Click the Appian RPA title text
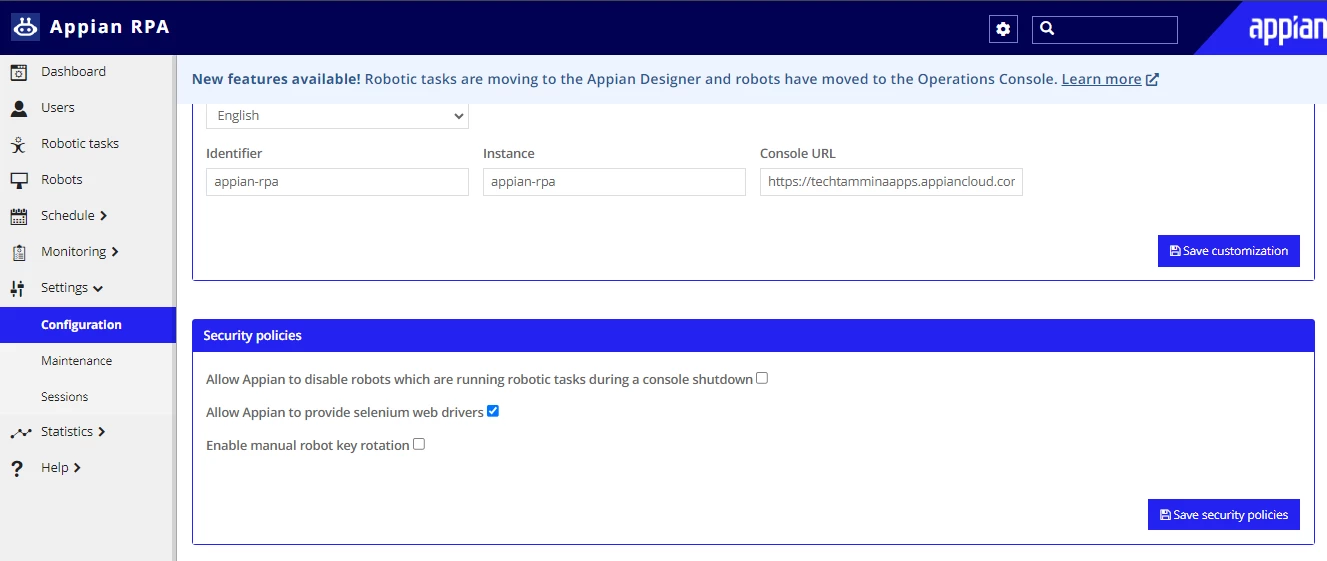This screenshot has width=1327, height=561. (110, 27)
